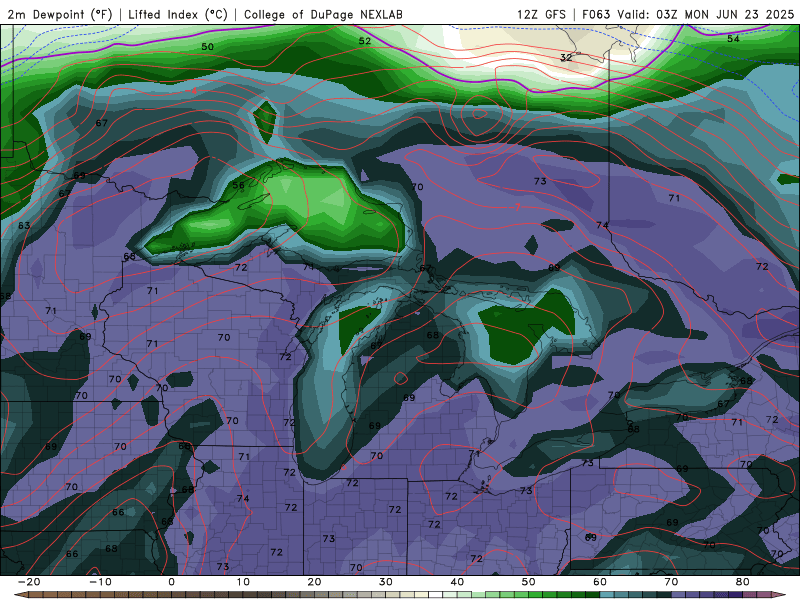Click the red "-4" lifted index contour label

point(194,91)
